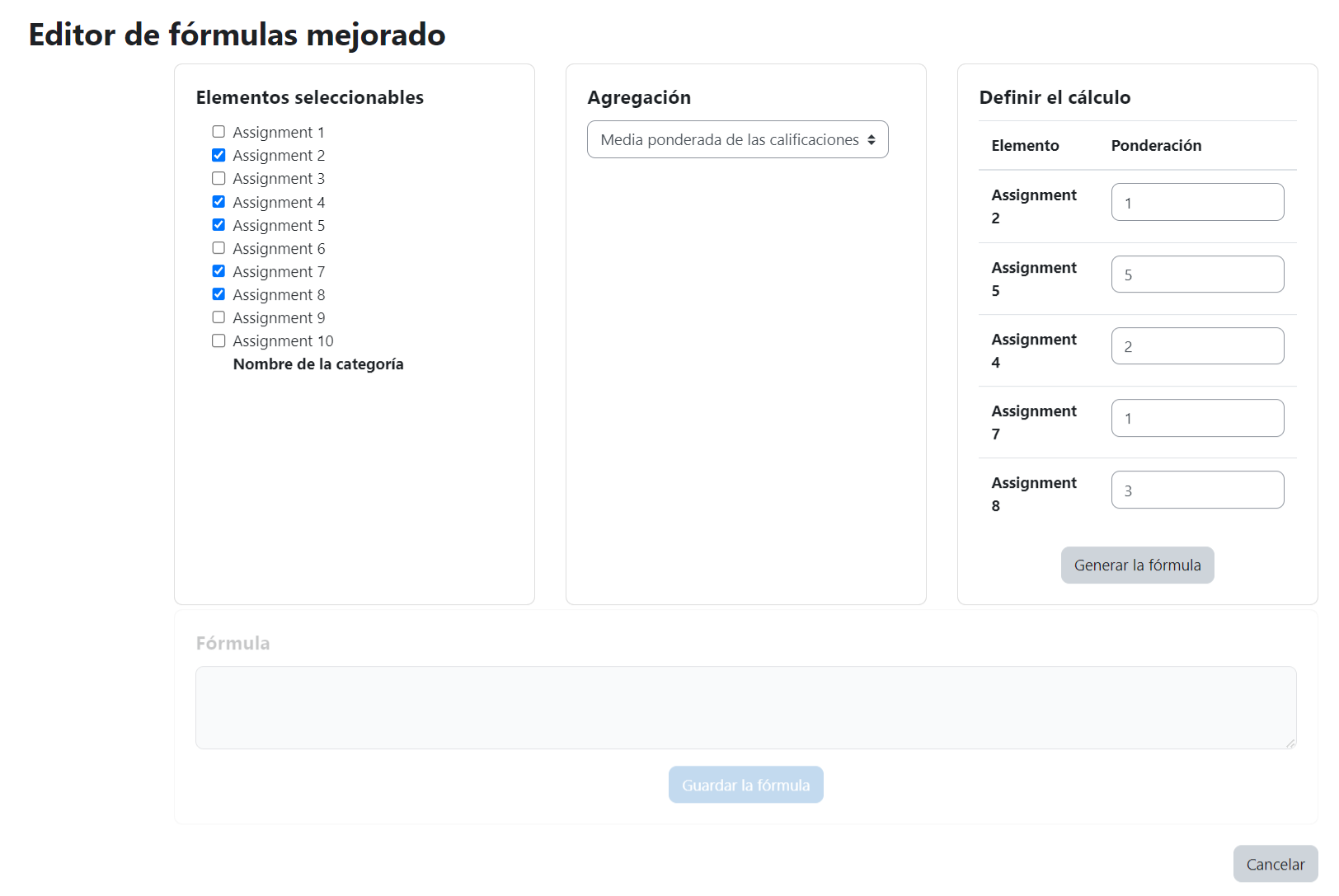Image resolution: width=1339 pixels, height=896 pixels.
Task: Click inside the Fórmula text area
Action: coord(745,707)
